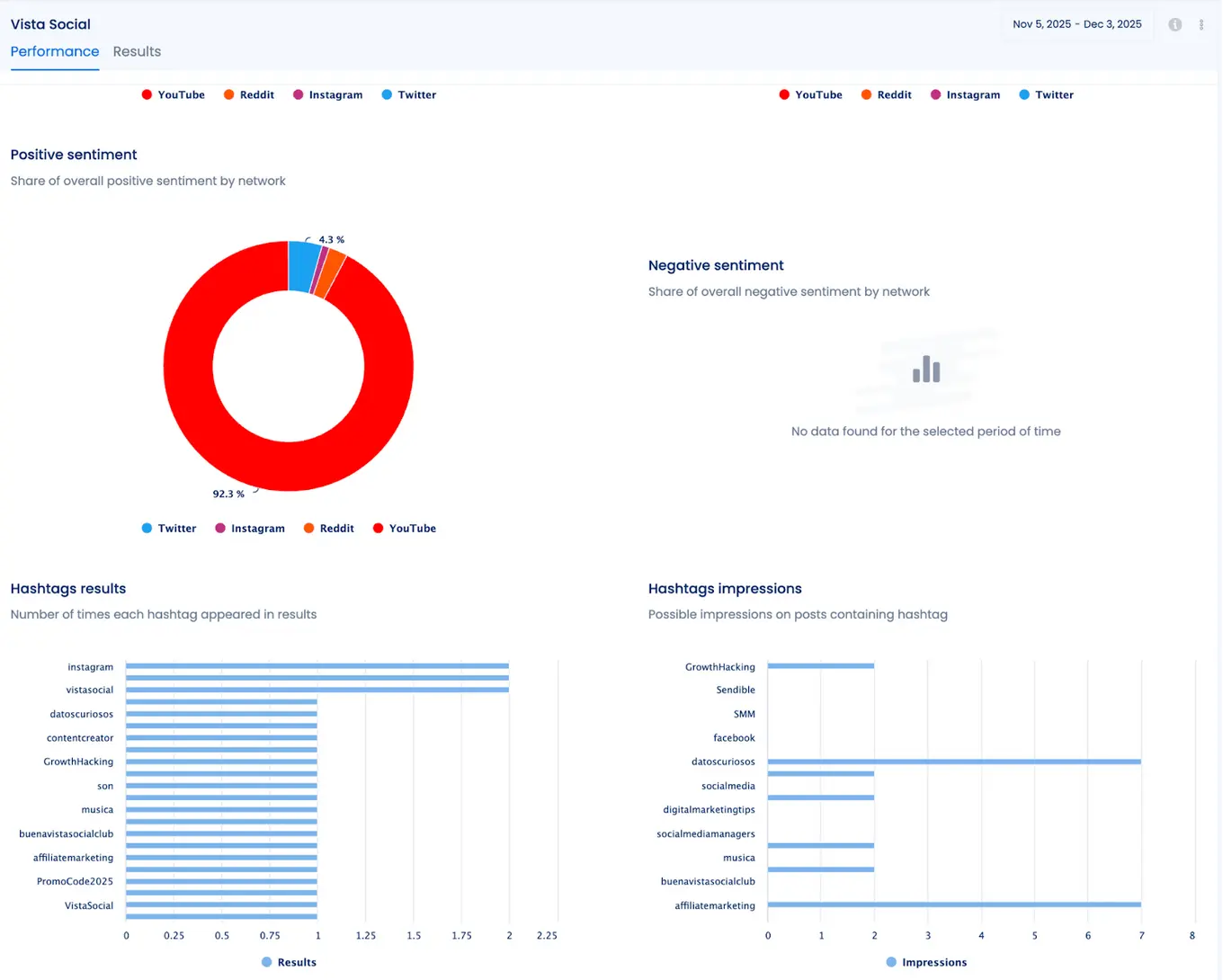Click the Instagram legend dot under the donut chart
This screenshot has width=1223, height=980.
219,528
